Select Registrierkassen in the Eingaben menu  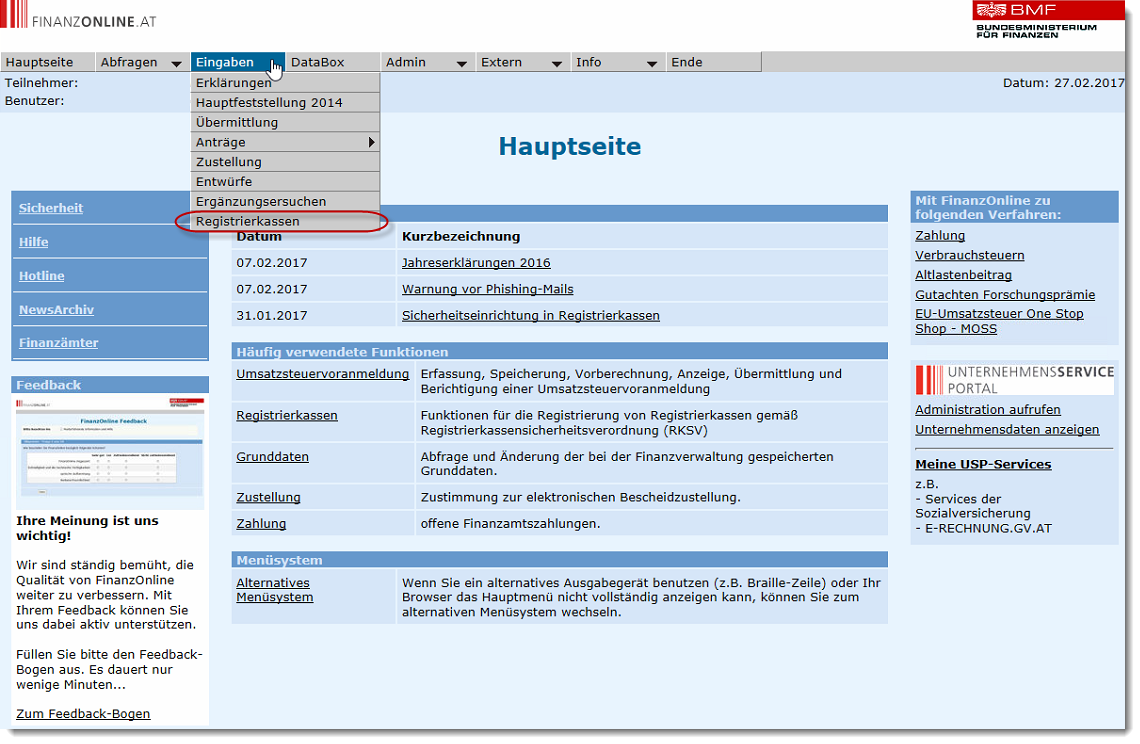click(248, 221)
